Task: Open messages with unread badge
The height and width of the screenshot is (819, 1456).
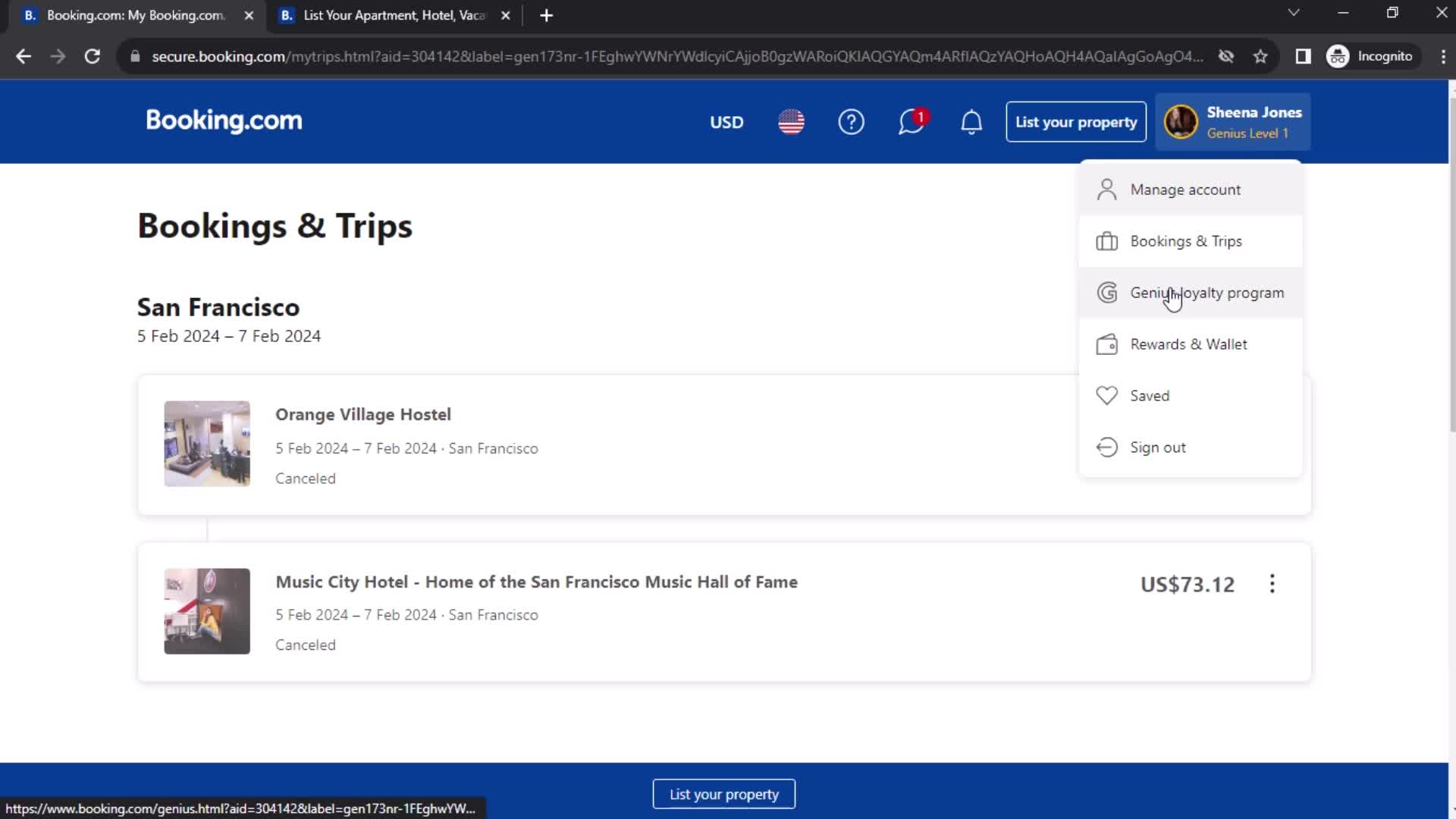Action: coord(912,121)
